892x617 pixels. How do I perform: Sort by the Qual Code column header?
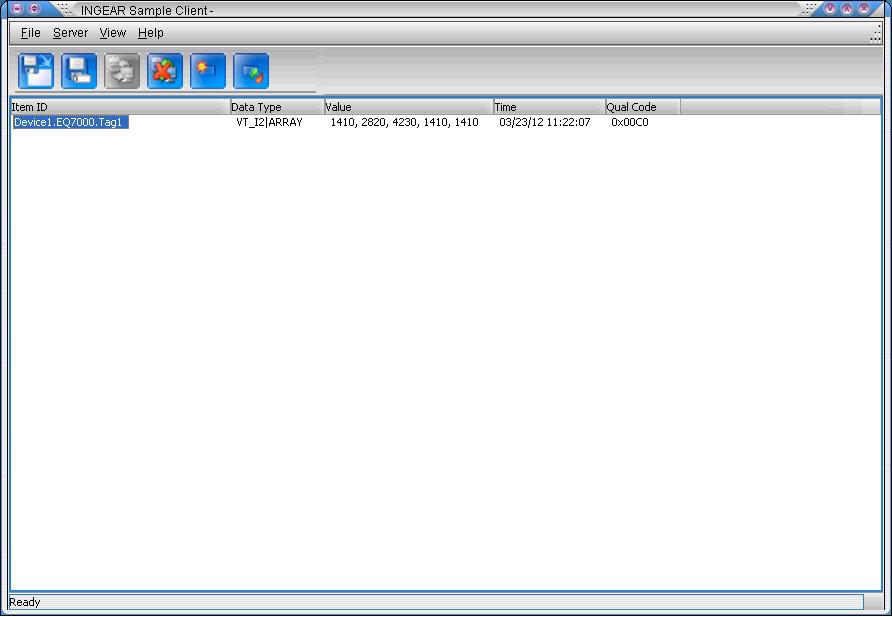pyautogui.click(x=643, y=107)
